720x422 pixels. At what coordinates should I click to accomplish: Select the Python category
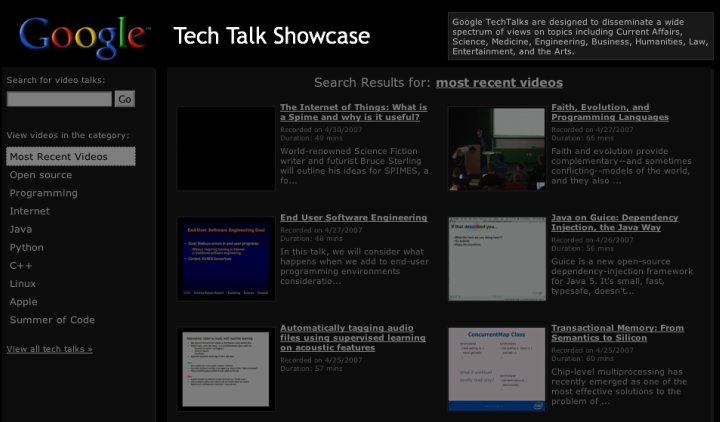[27, 247]
